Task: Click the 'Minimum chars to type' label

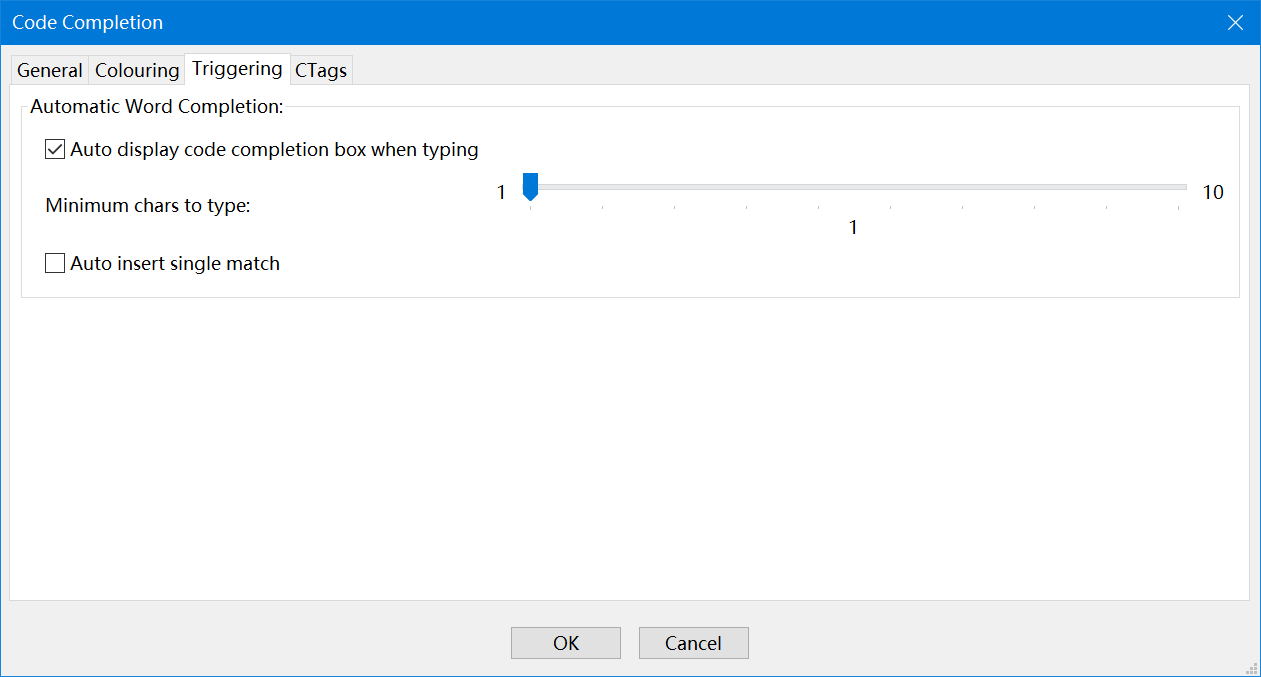Action: tap(148, 206)
